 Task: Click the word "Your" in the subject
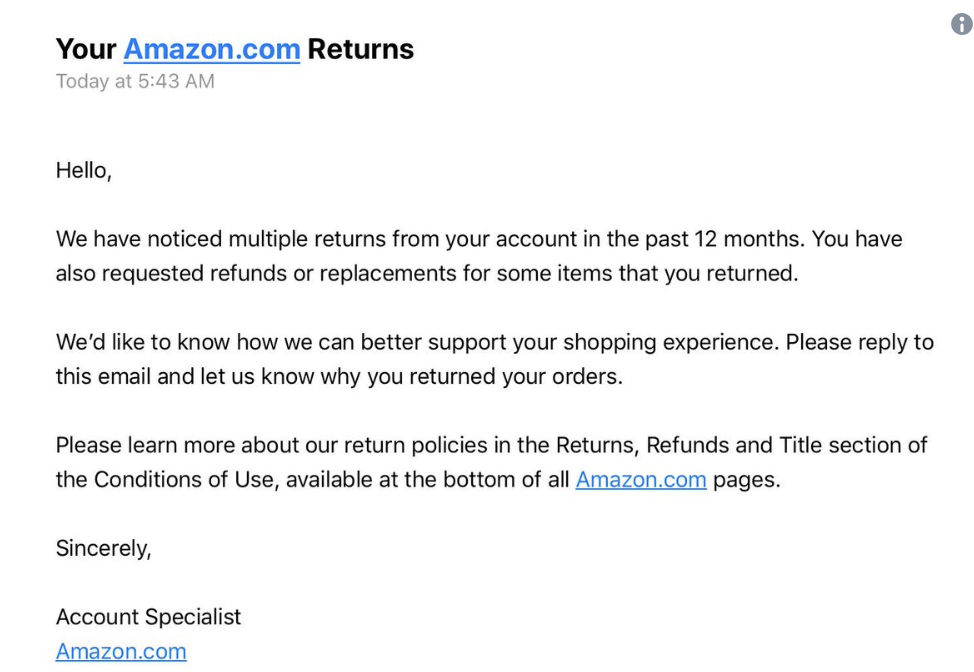point(85,49)
